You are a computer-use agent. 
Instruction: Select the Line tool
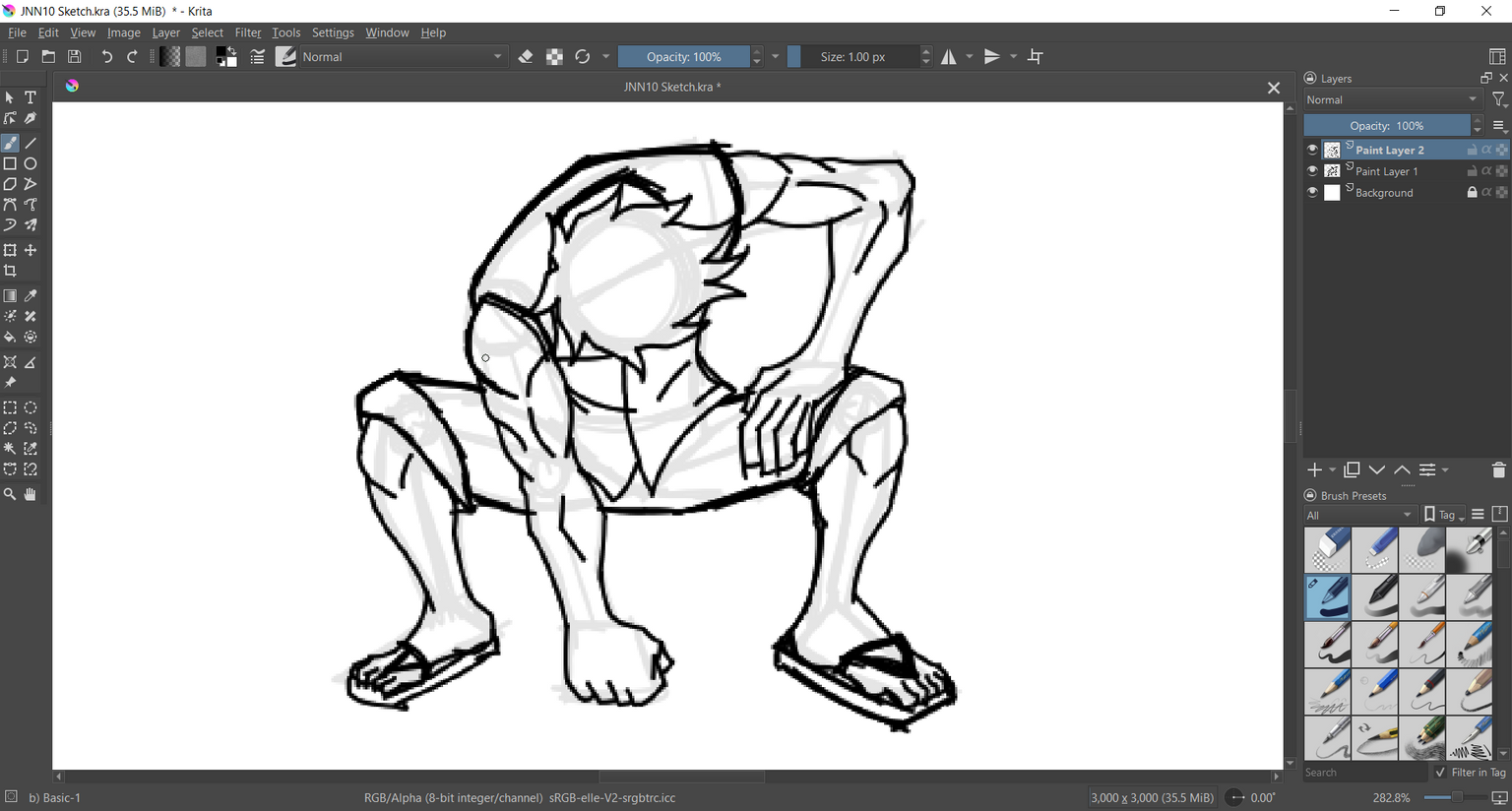(x=31, y=144)
